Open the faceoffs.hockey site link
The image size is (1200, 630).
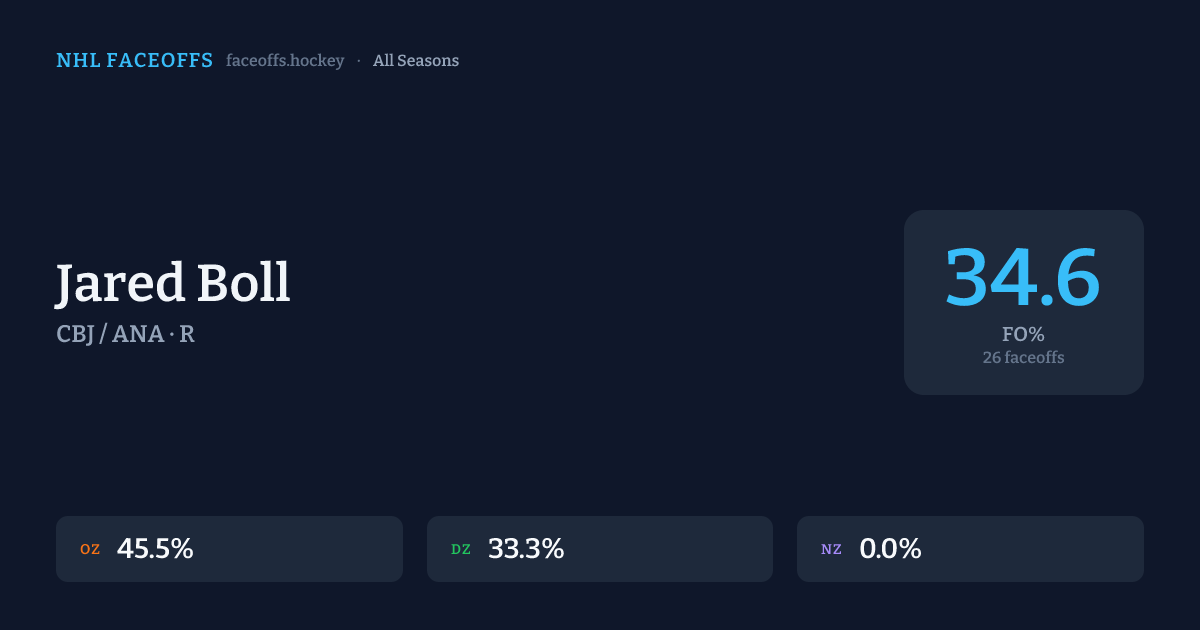[285, 61]
